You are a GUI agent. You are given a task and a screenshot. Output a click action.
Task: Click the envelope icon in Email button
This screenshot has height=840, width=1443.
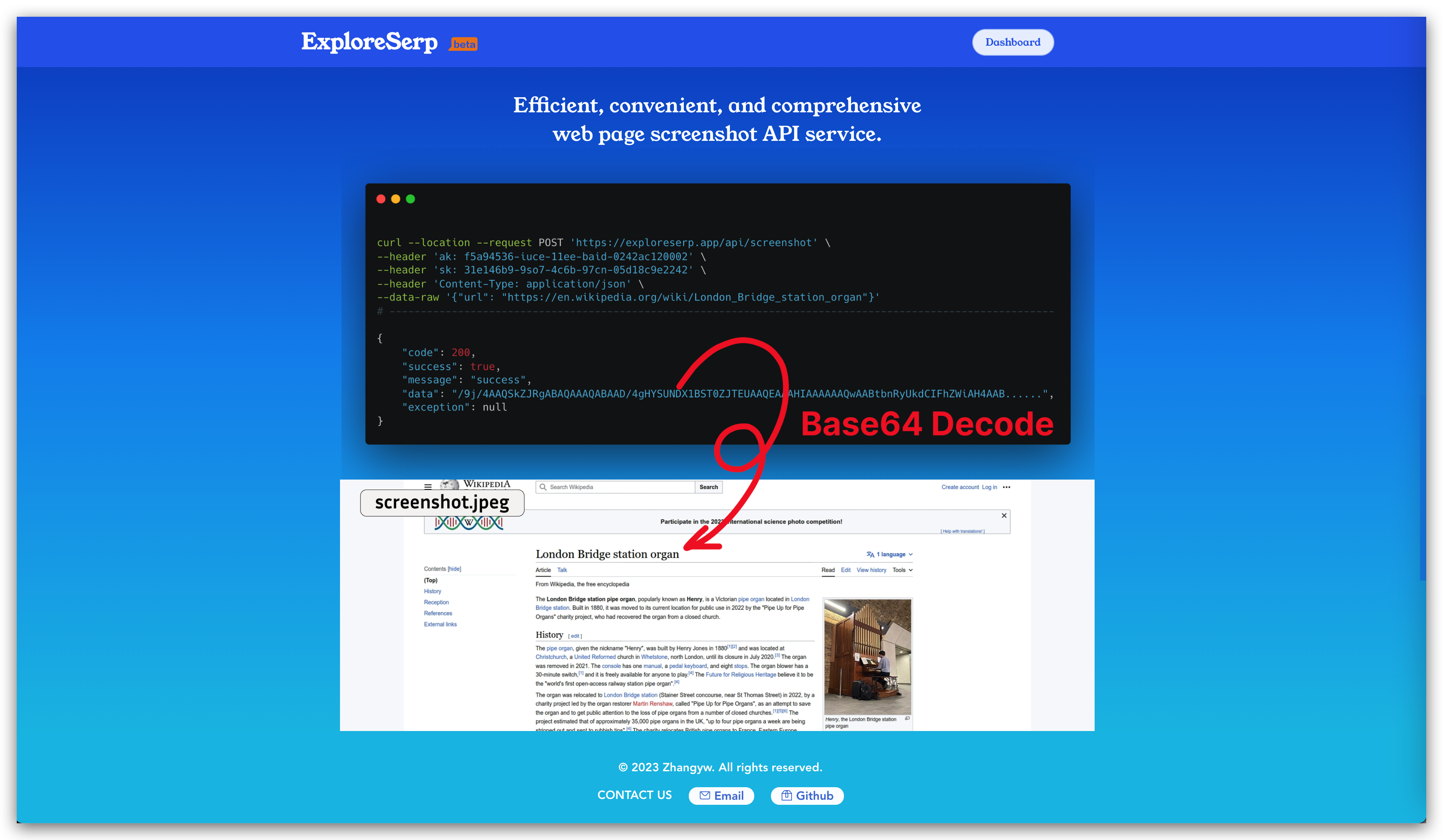705,795
